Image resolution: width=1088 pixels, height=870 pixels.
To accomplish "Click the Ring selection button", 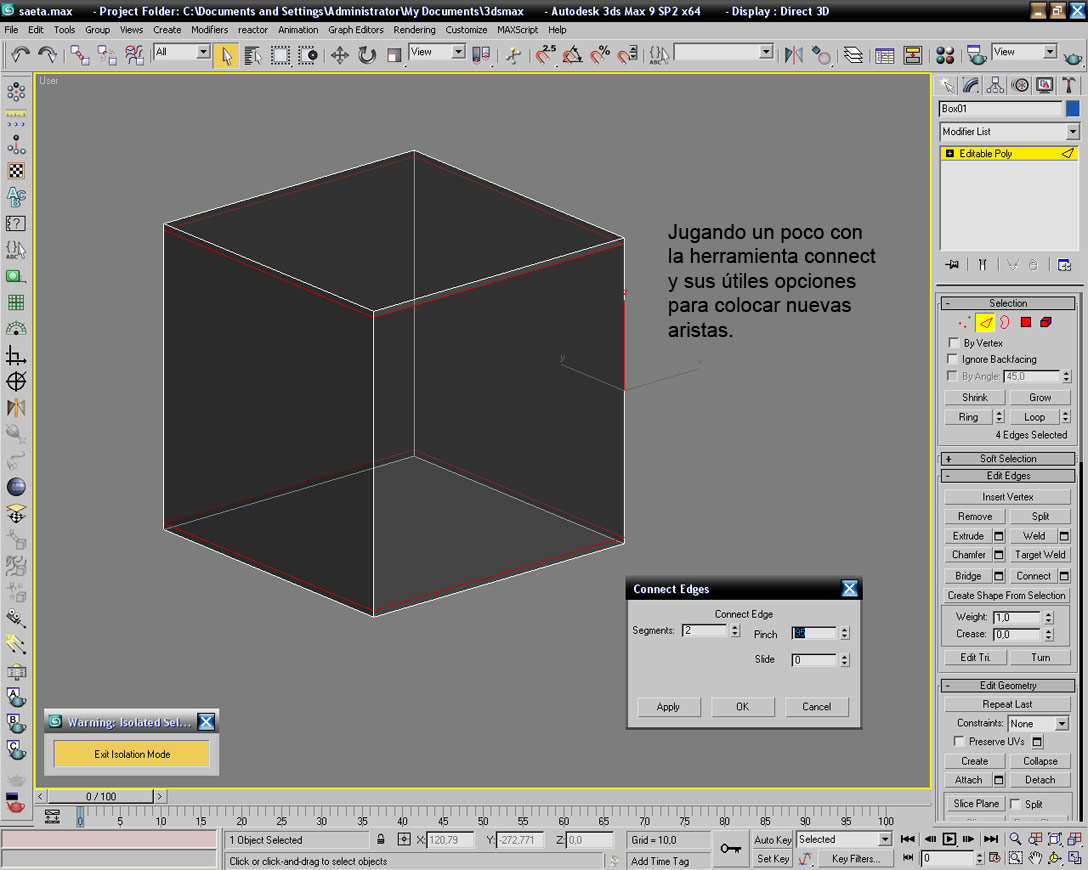I will tap(968, 417).
